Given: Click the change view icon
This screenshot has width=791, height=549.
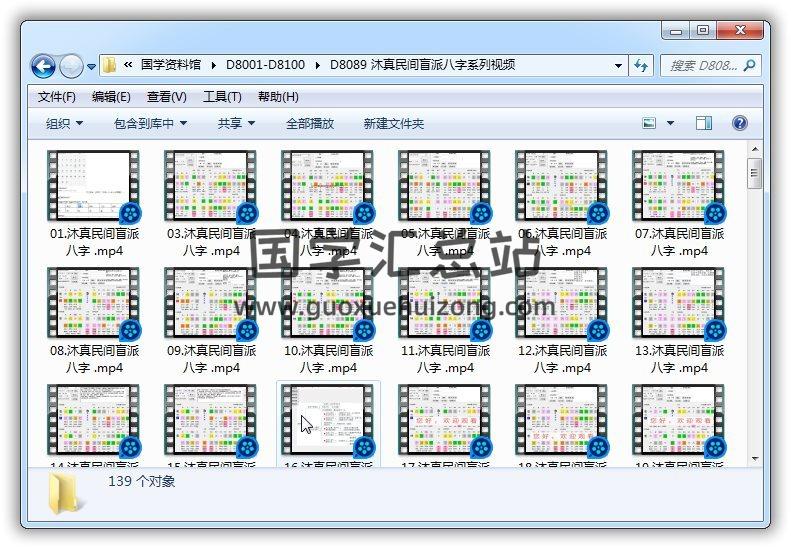Looking at the screenshot, I should coord(650,123).
